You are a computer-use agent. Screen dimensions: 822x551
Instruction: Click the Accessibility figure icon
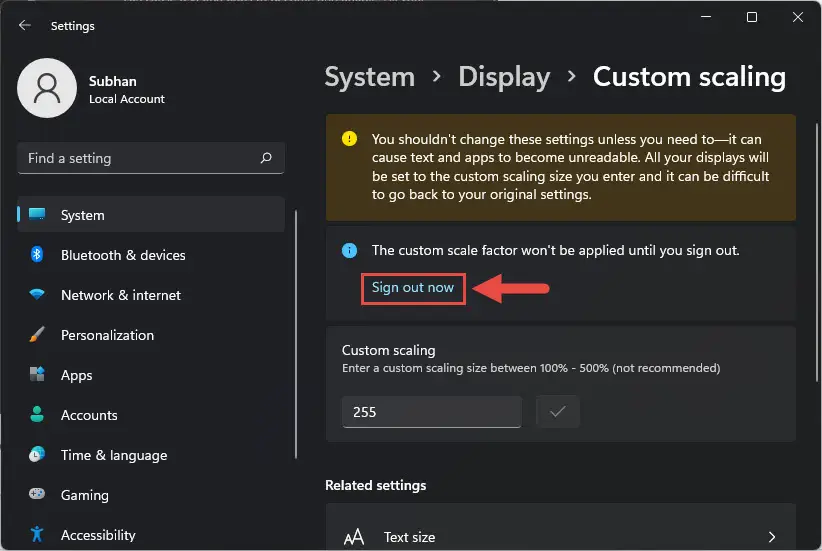coord(37,534)
